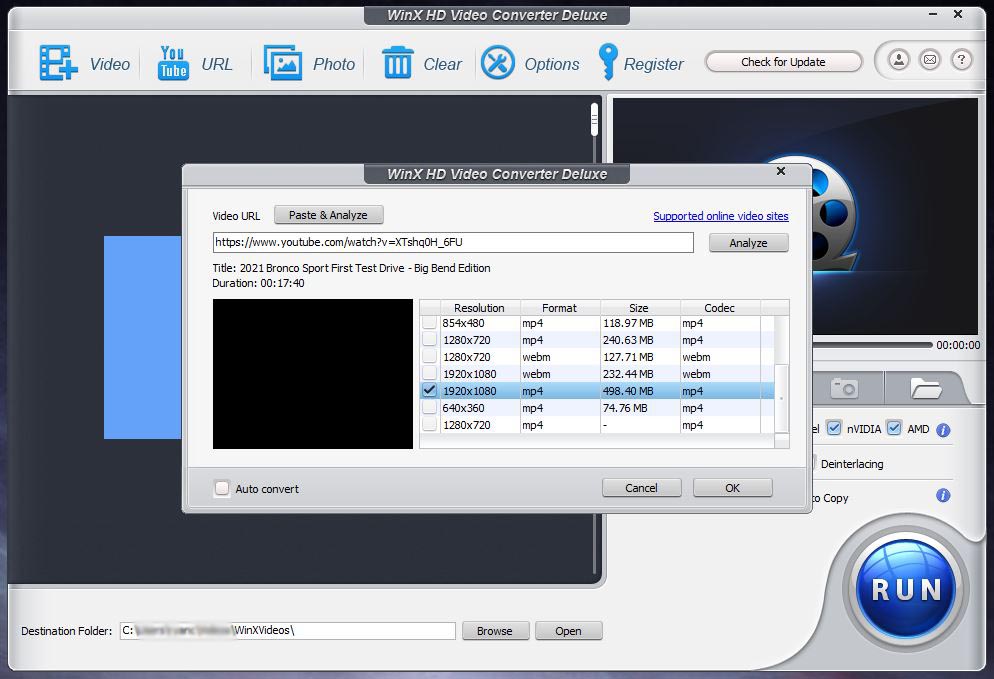This screenshot has height=679, width=994.
Task: Click the Browse destination folder button
Action: click(494, 631)
